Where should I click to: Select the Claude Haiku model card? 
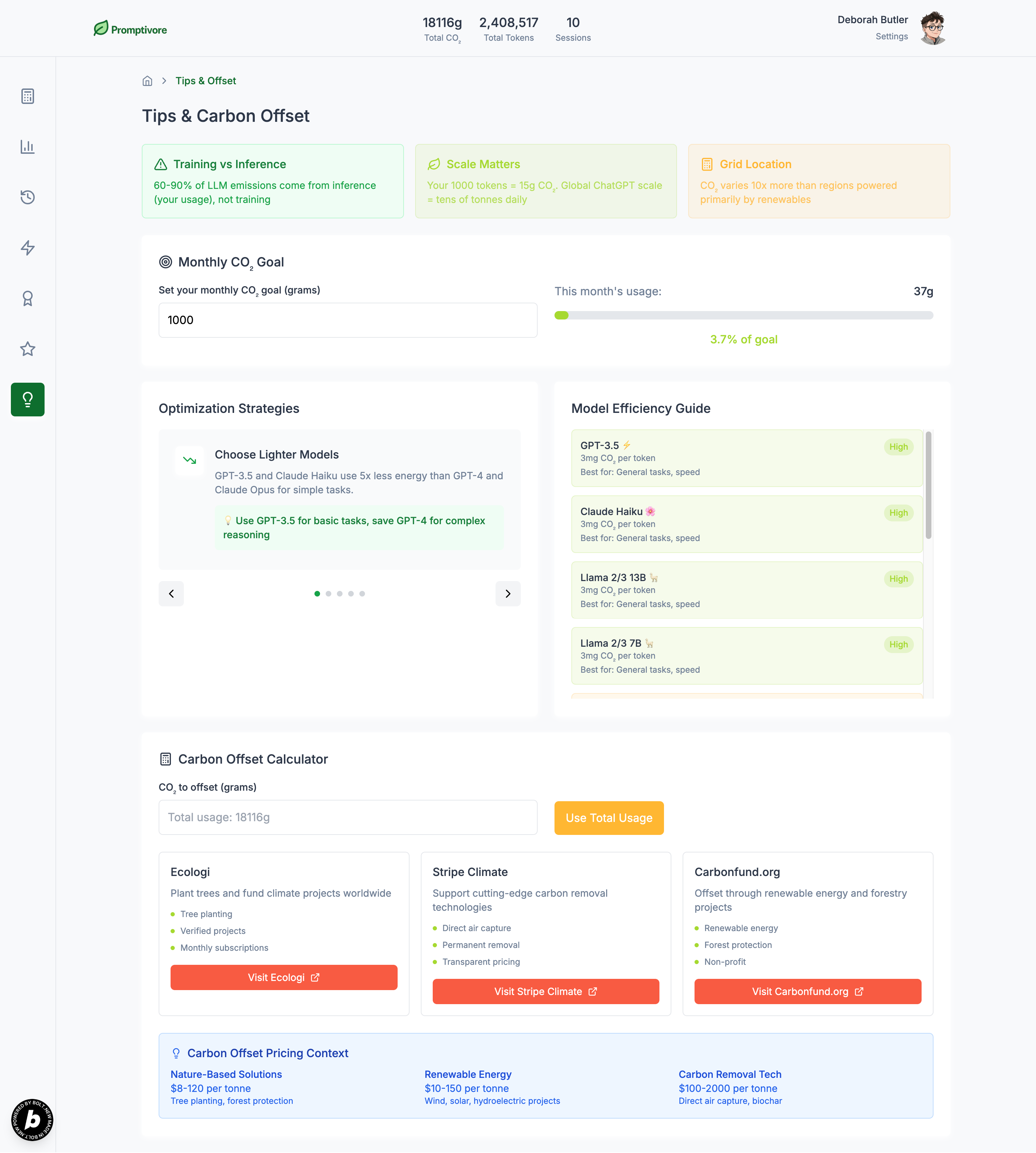(746, 525)
